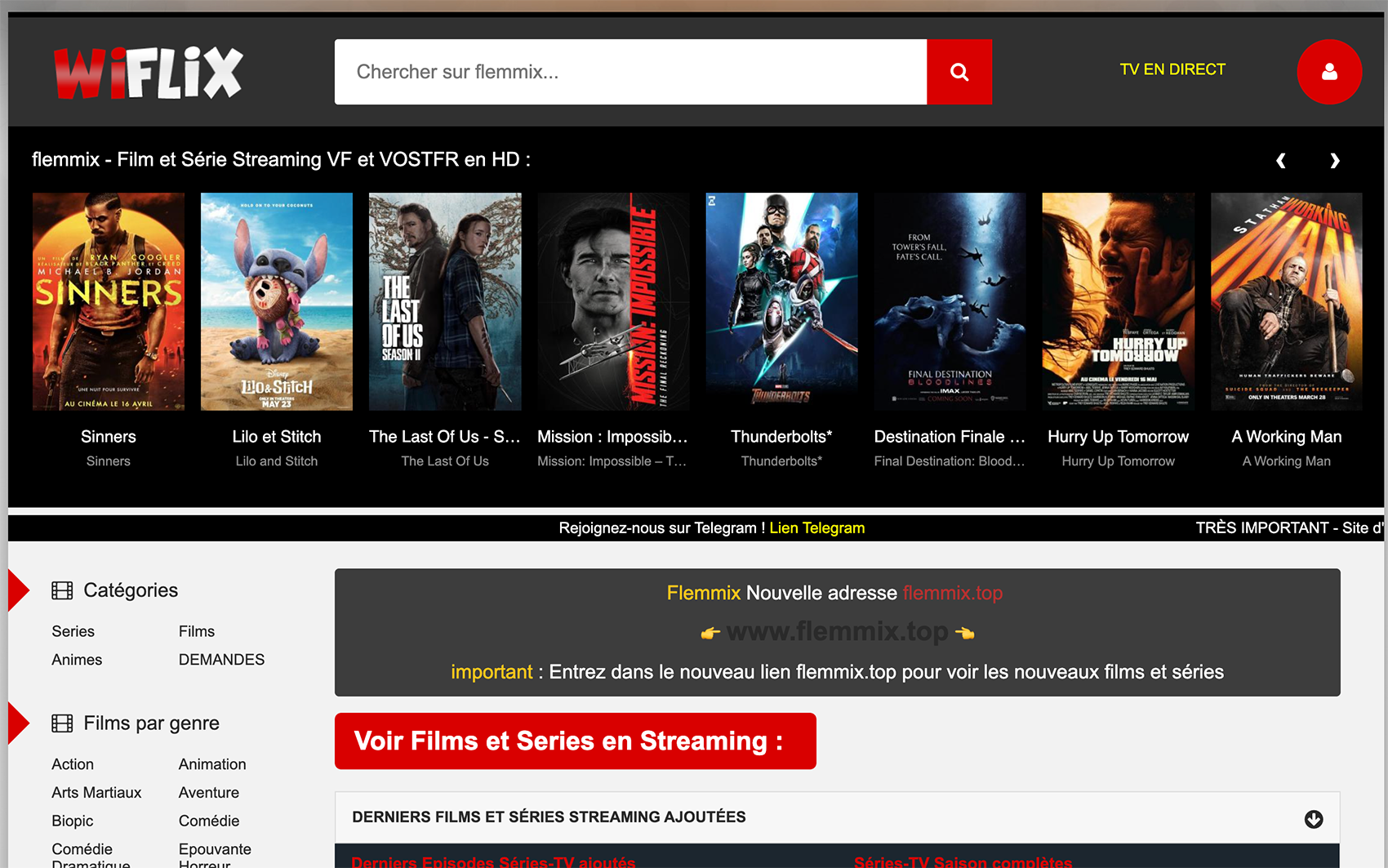Open the Final Destination Bloodlines poster
Screen dimensions: 1388x868
coord(950,301)
